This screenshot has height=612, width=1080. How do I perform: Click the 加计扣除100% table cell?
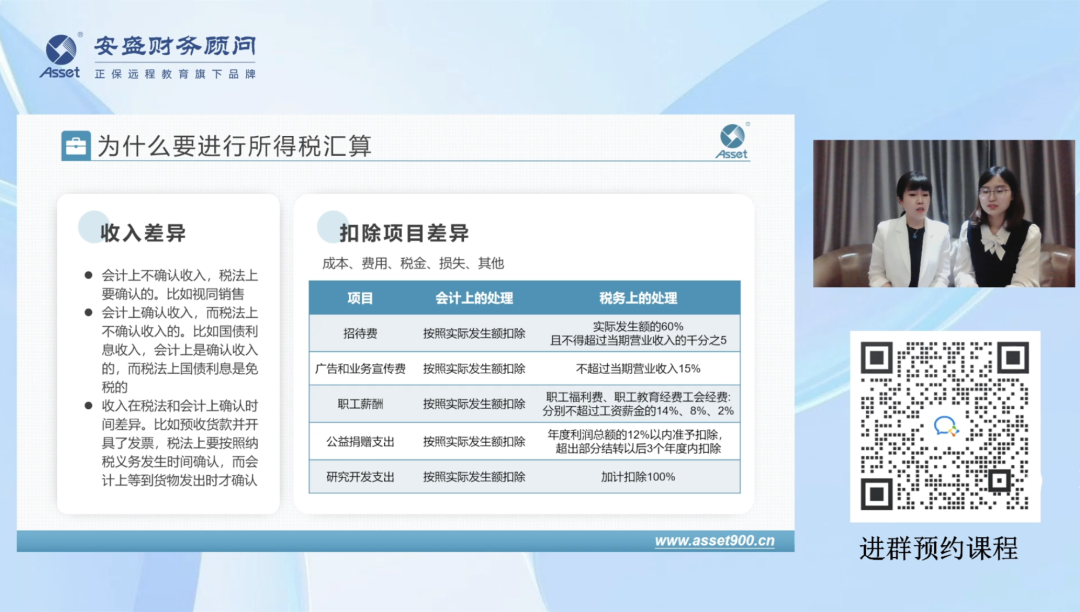click(638, 477)
